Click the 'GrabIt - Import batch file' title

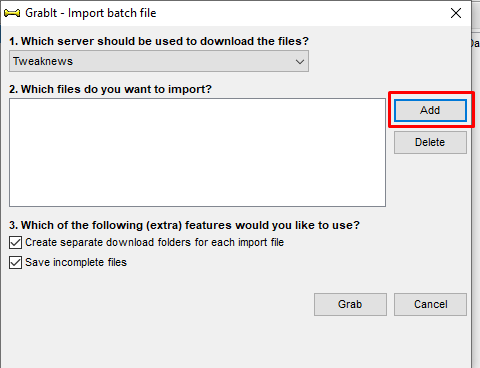pos(91,13)
